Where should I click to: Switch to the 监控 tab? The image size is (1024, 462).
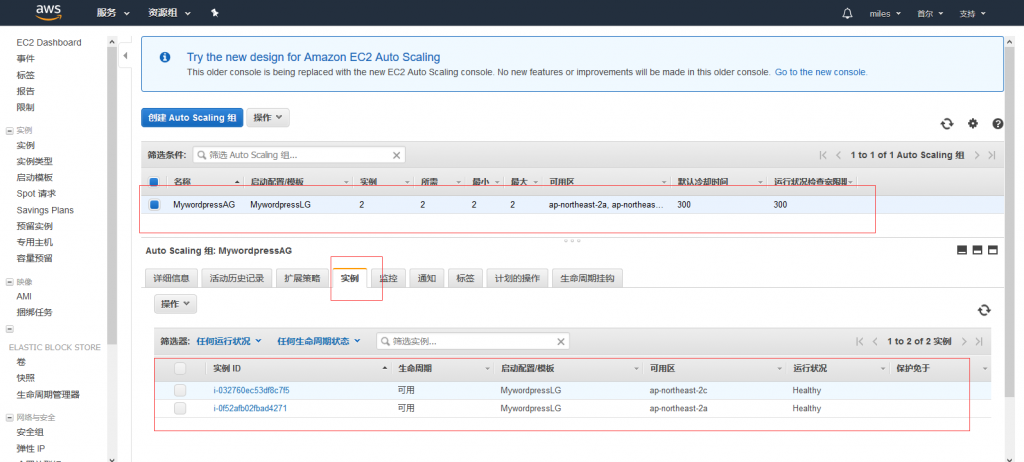click(x=388, y=278)
